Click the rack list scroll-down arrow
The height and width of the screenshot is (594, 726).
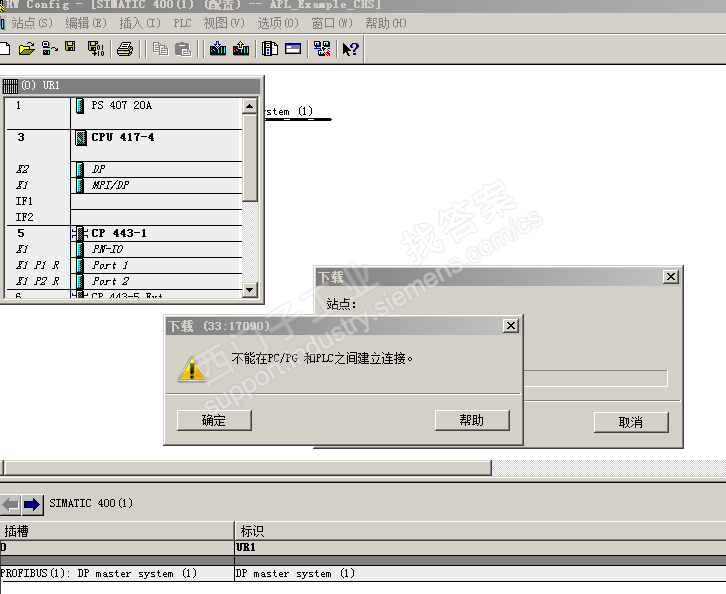pos(250,290)
